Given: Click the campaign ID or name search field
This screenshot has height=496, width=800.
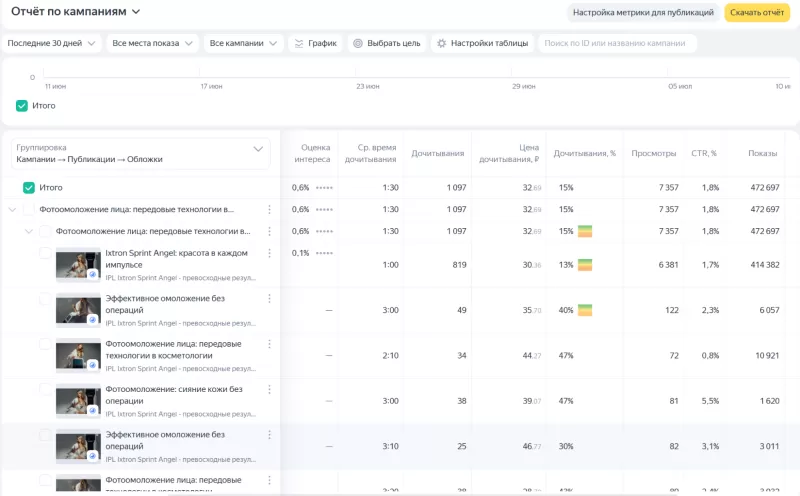Looking at the screenshot, I should click(618, 44).
